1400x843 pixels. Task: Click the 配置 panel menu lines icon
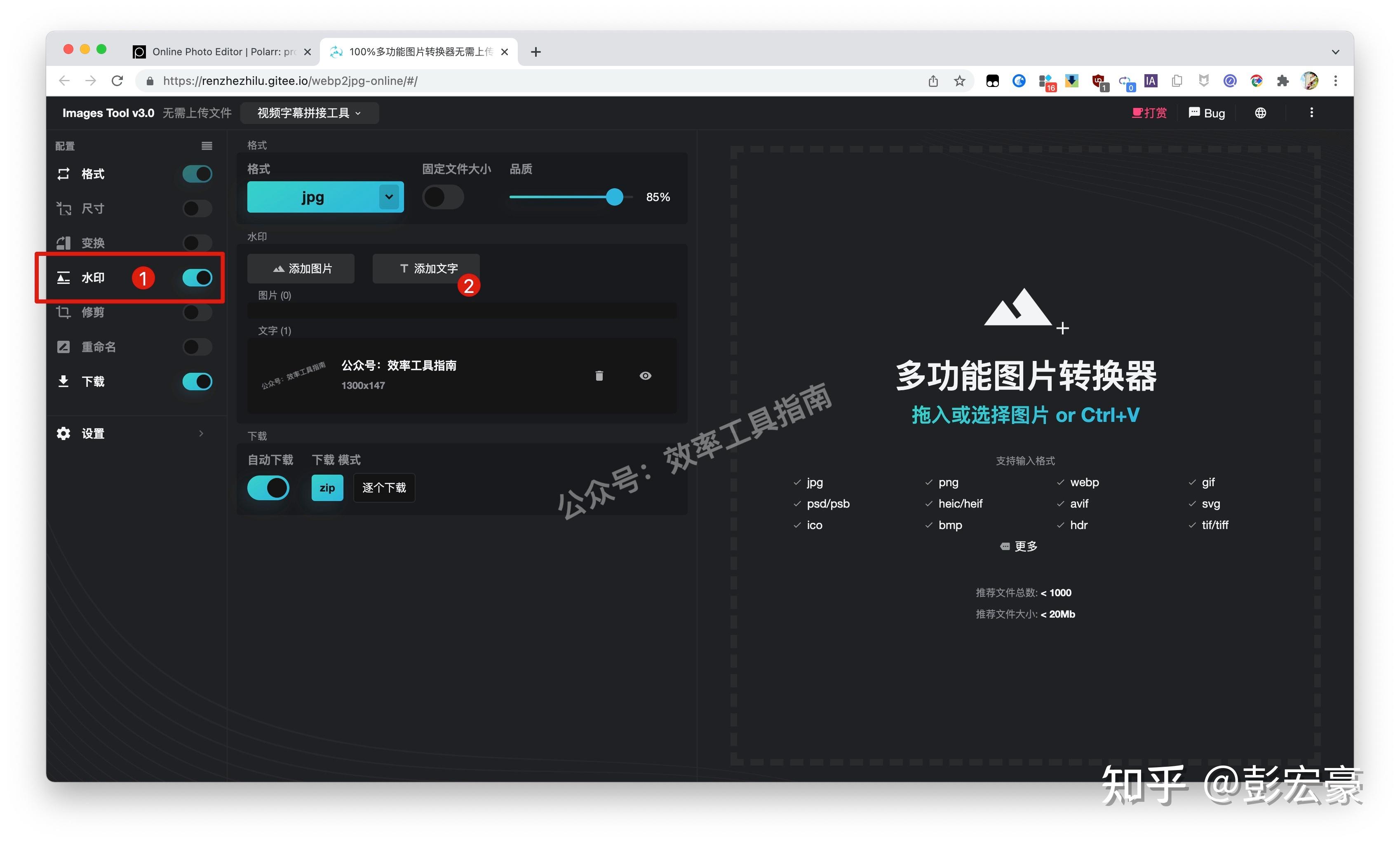pos(207,146)
